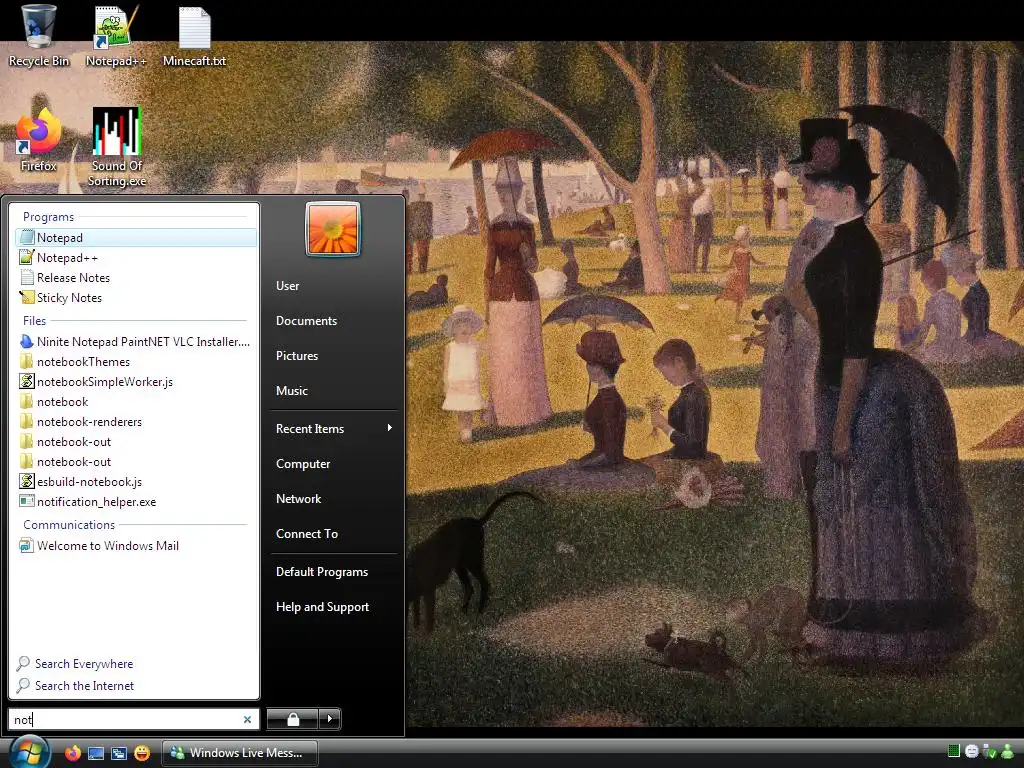
Task: Open the notebook folder result
Action: [136, 402]
